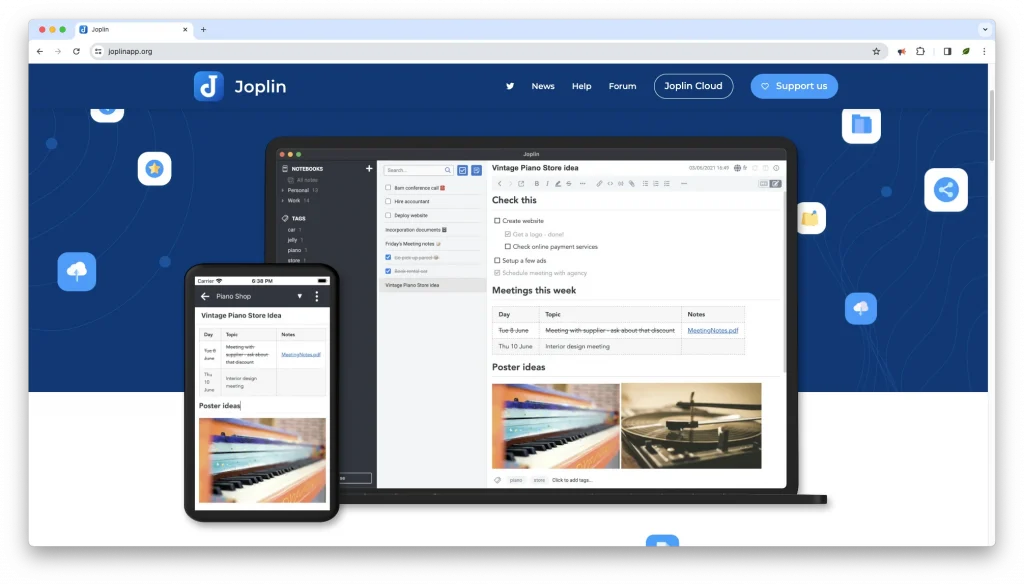This screenshot has width=1024, height=584.
Task: Open the phone app three-dot menu
Action: (x=317, y=297)
